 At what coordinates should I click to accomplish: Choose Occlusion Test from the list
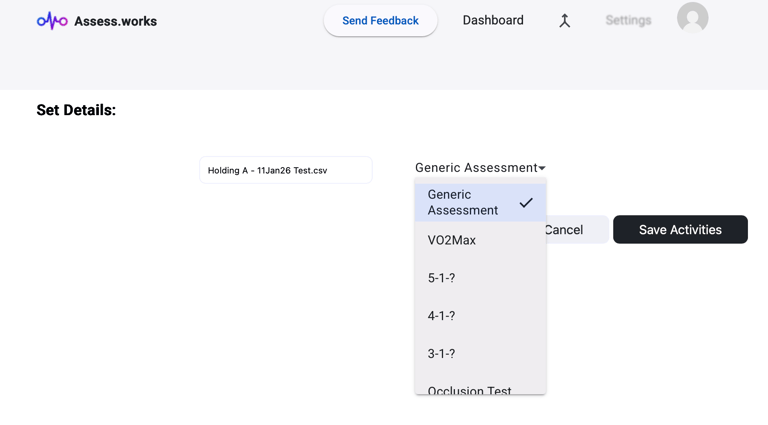click(470, 389)
